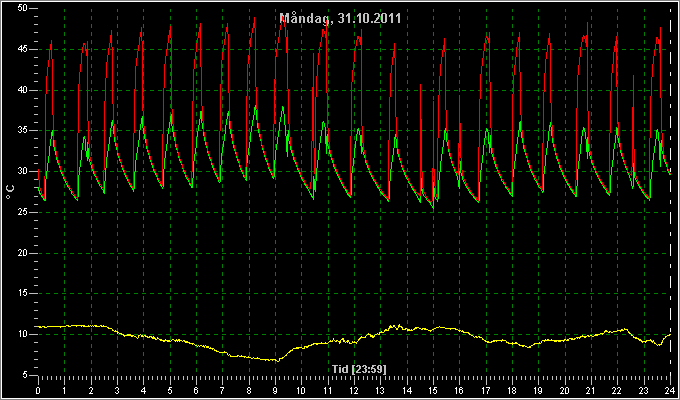The image size is (680, 400).
Task: Select hour 12 on the time axis
Action: point(354,390)
